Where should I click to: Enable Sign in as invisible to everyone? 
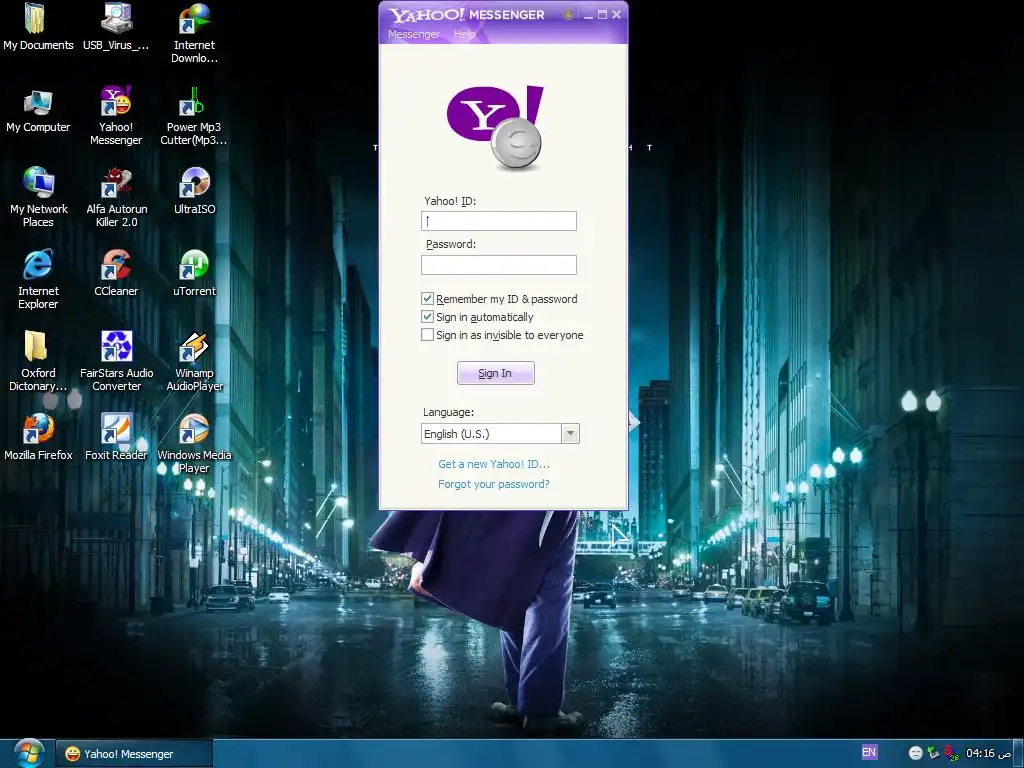(x=427, y=335)
